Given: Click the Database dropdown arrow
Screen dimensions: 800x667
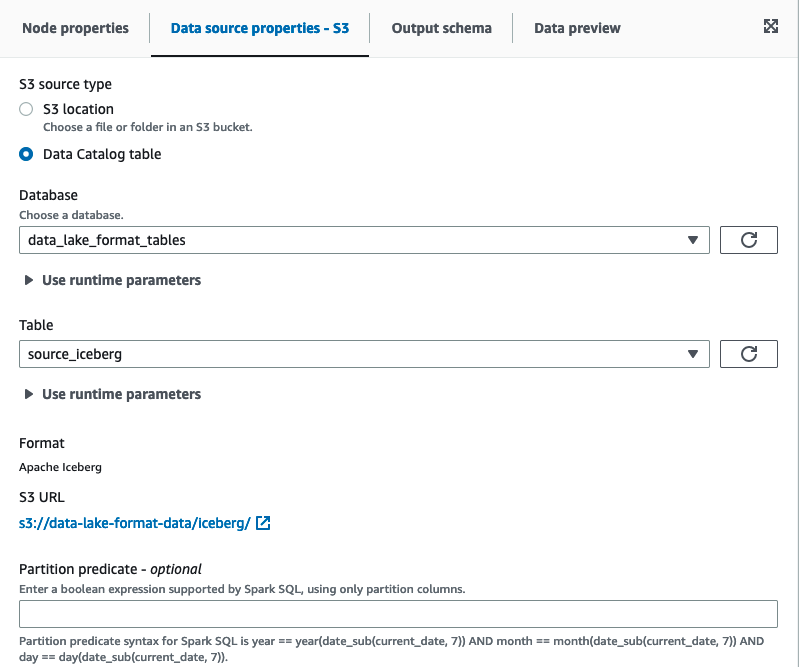Looking at the screenshot, I should tap(693, 240).
